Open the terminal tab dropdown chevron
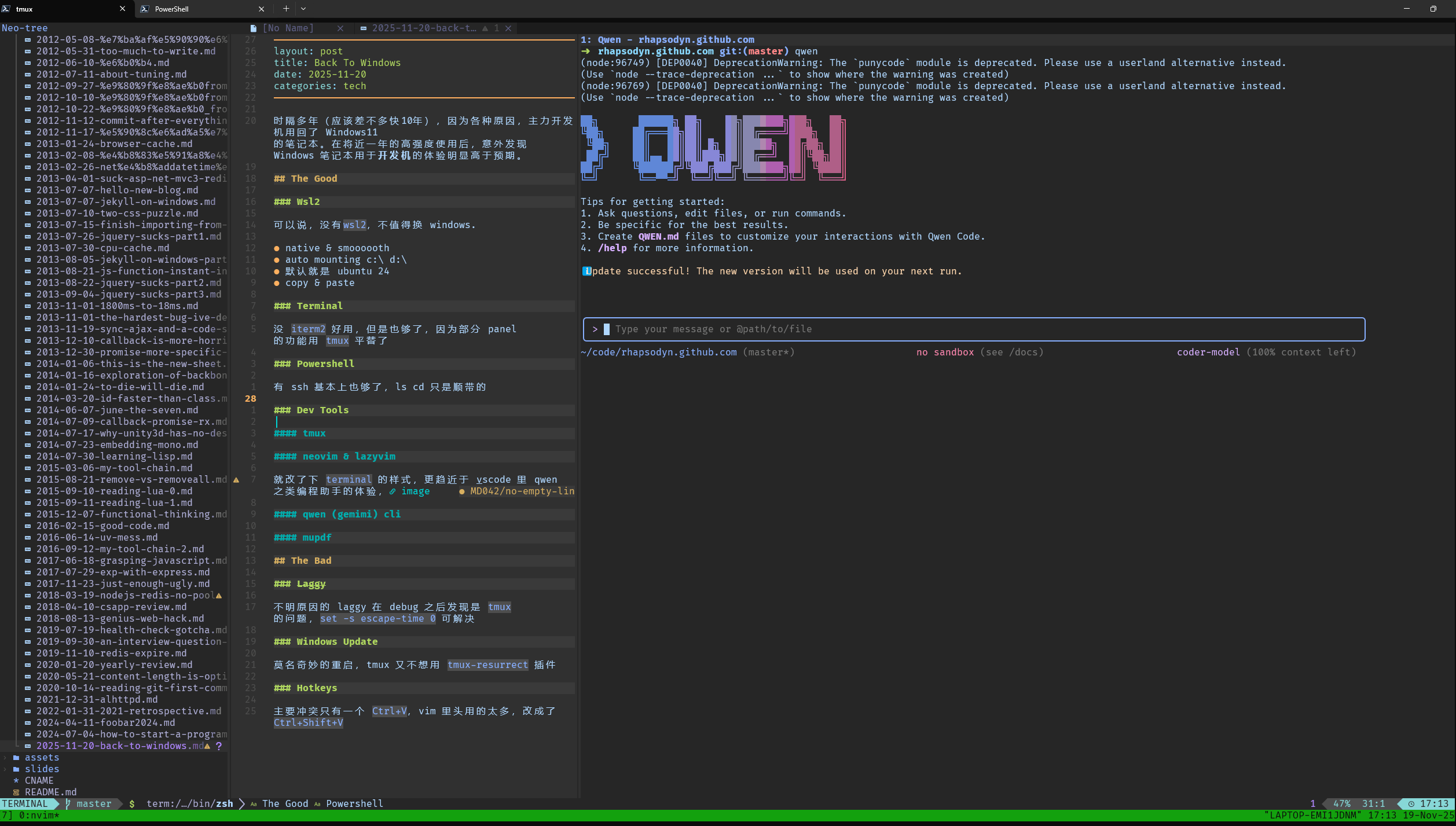The image size is (1456, 826). tap(303, 9)
